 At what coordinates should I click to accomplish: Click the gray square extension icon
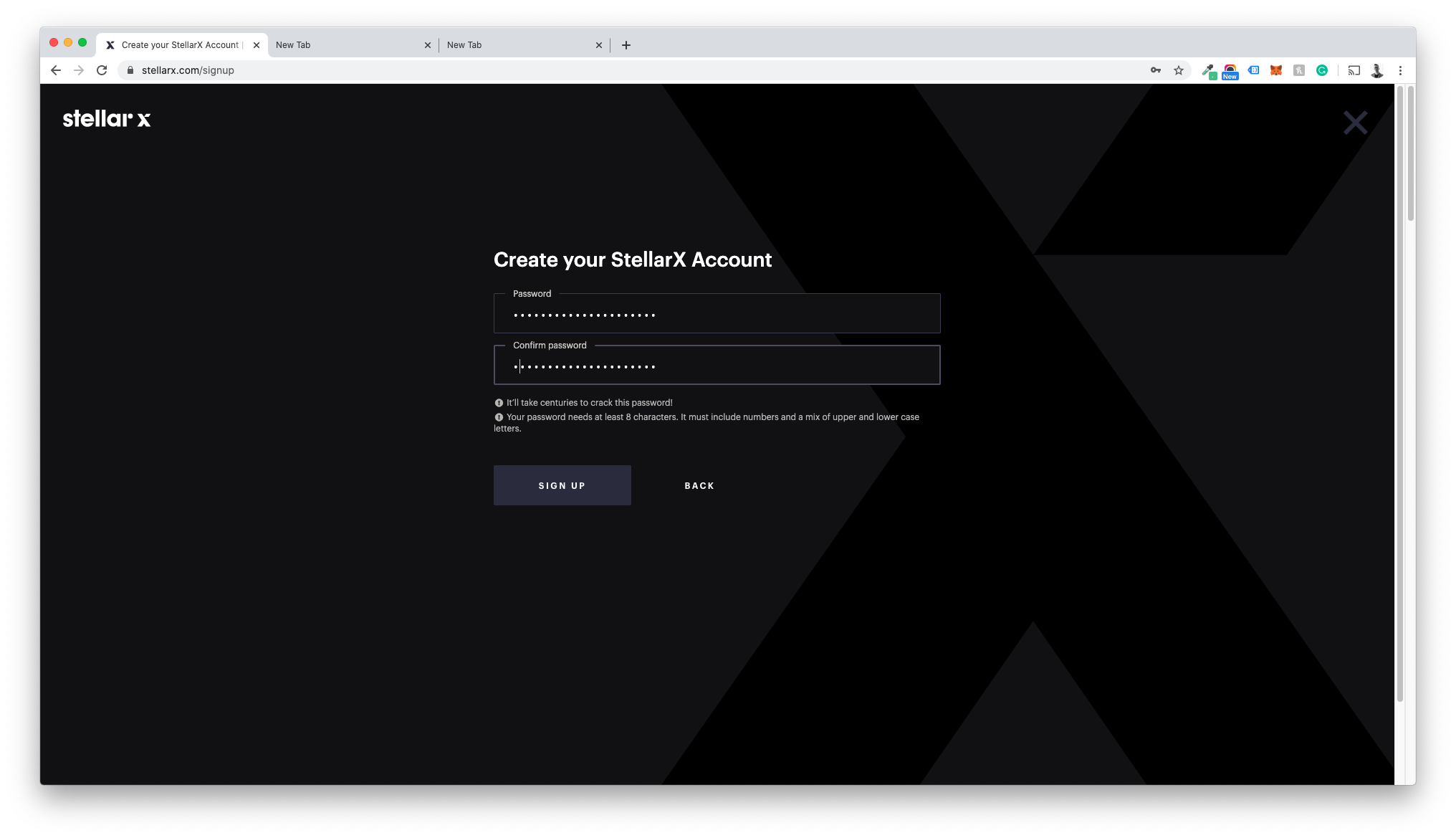(x=1299, y=70)
